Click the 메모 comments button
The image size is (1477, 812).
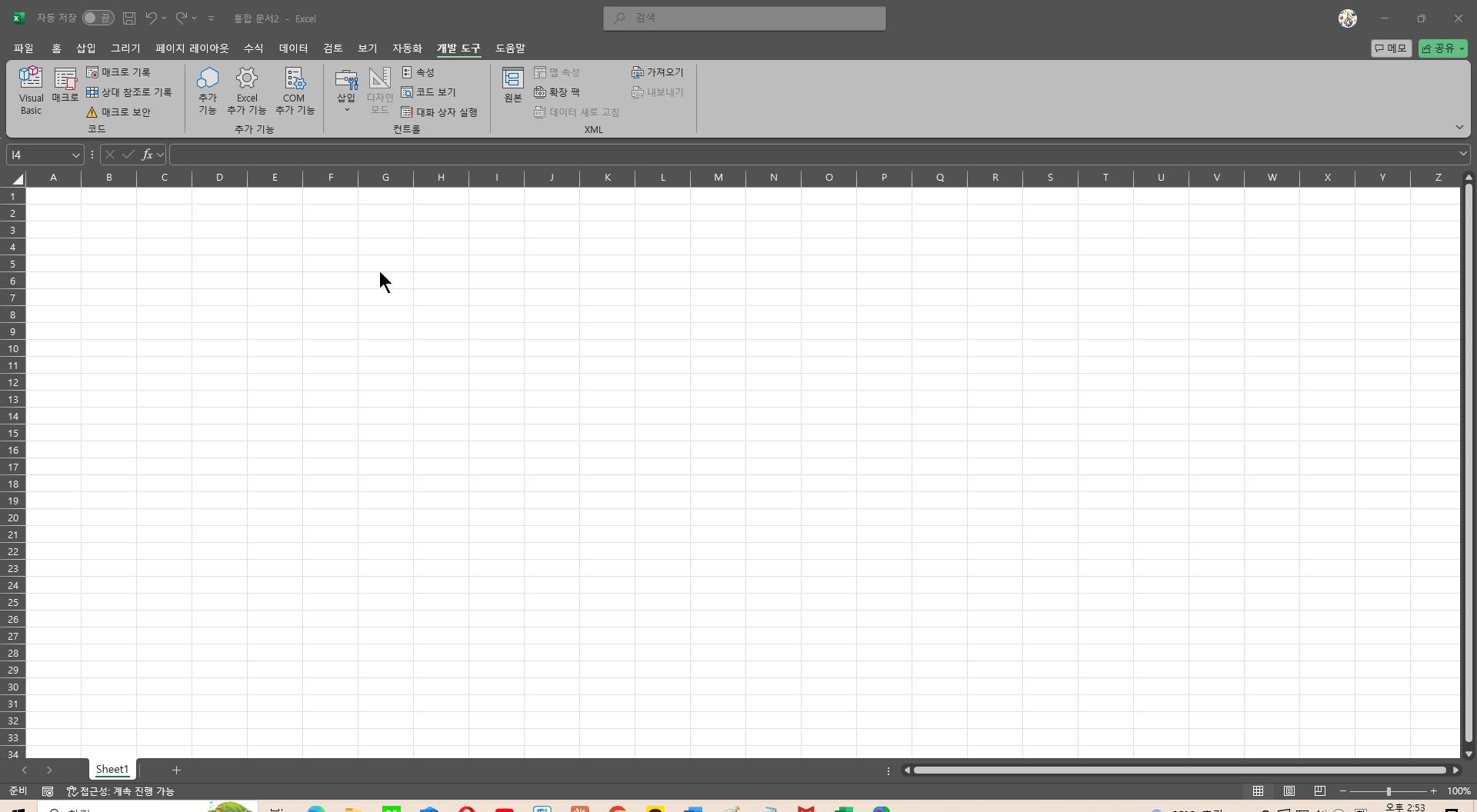(x=1391, y=48)
